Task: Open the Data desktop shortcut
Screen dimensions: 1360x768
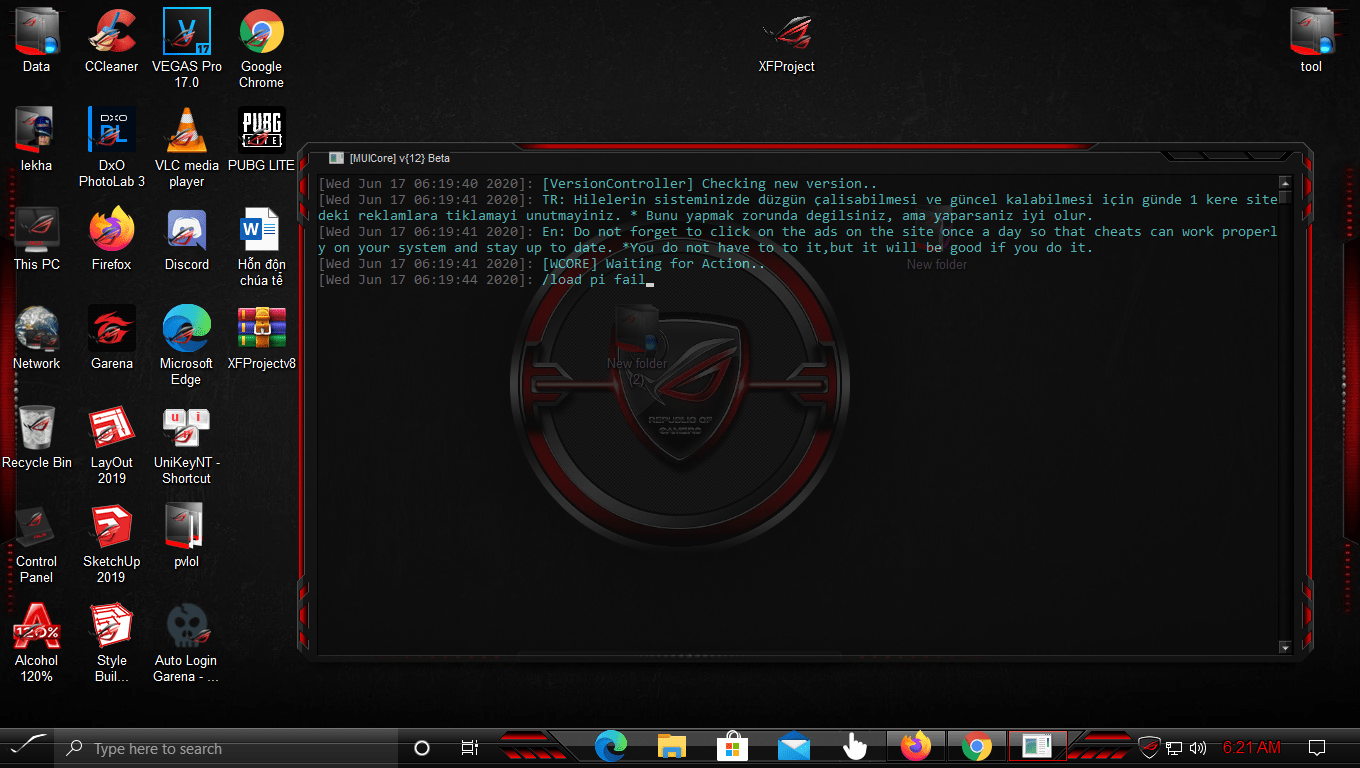Action: pyautogui.click(x=36, y=42)
